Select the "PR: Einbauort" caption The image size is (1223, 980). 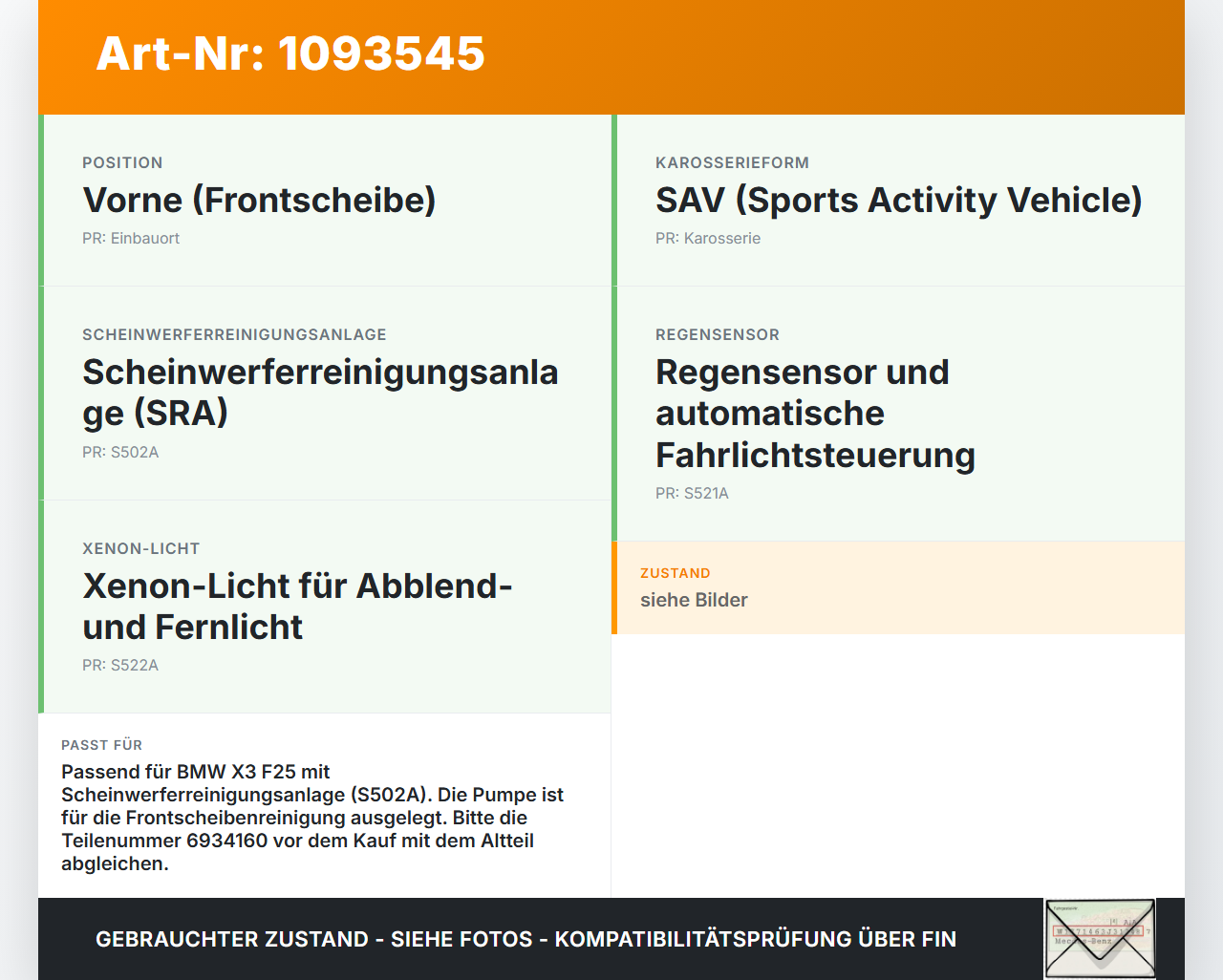coord(131,238)
